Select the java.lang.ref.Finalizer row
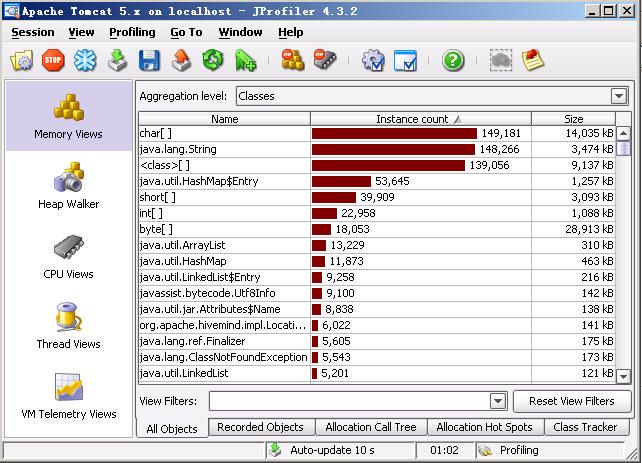642x463 pixels. click(x=377, y=341)
